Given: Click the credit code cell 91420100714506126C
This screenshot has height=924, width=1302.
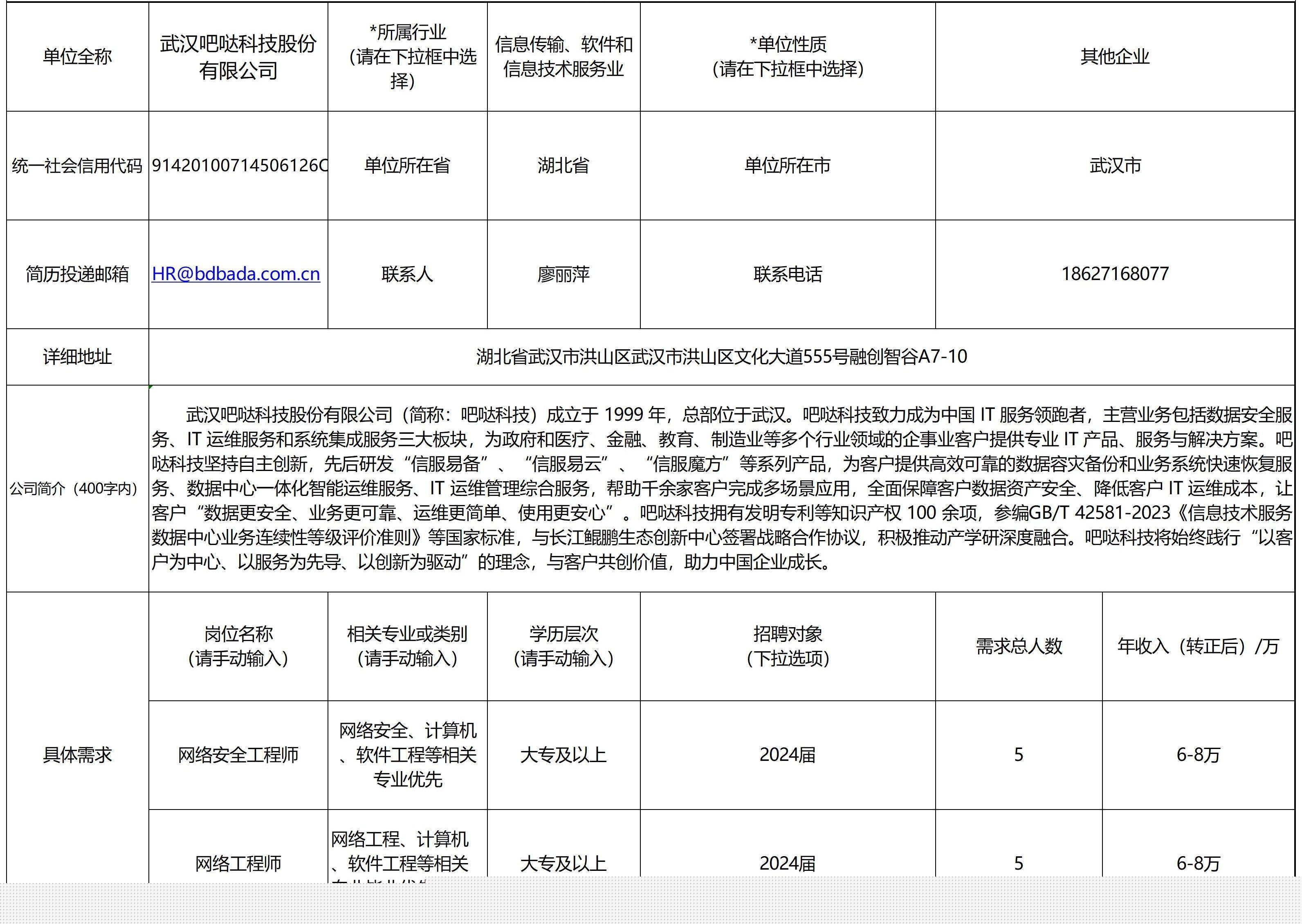Looking at the screenshot, I should (x=238, y=166).
